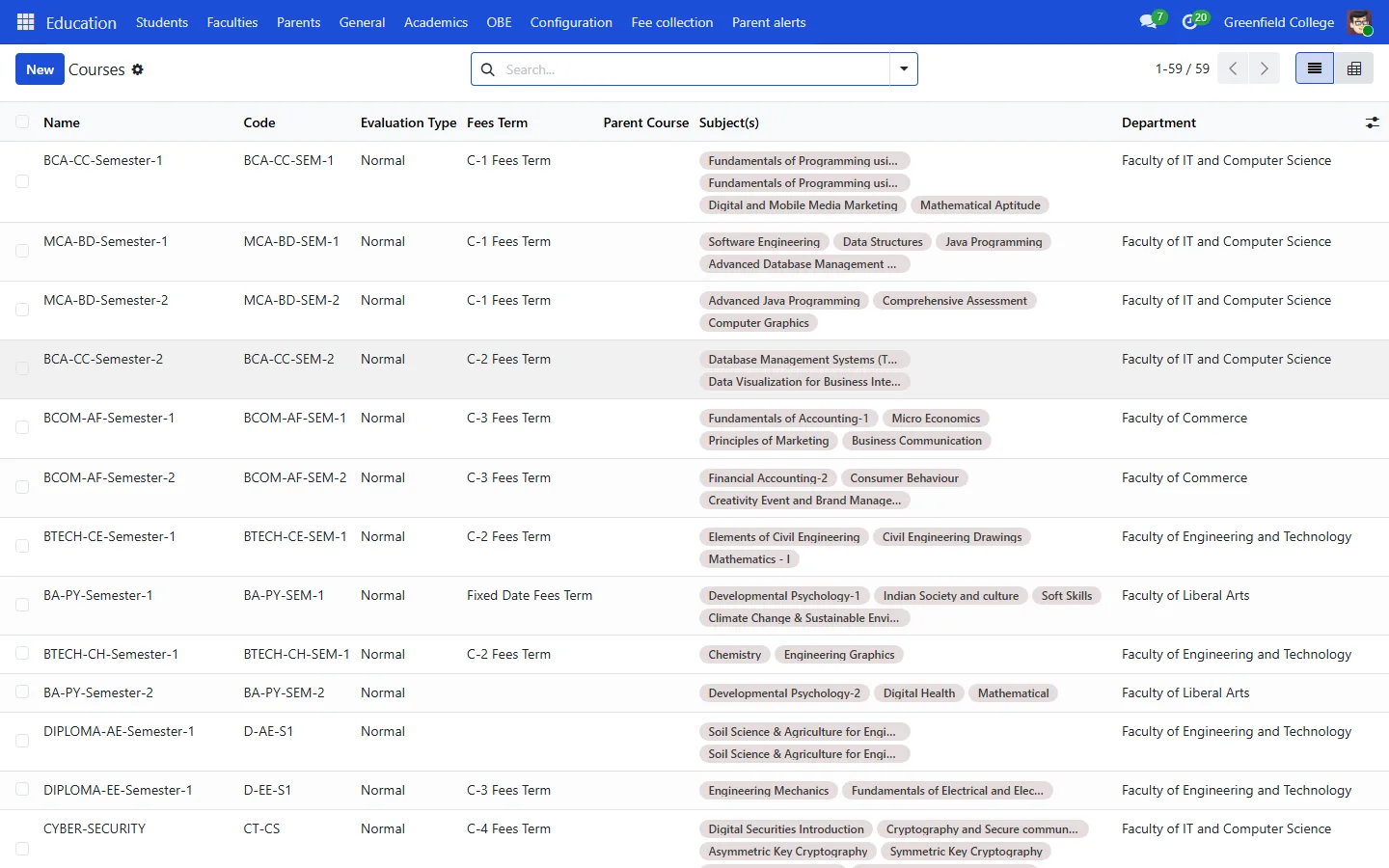The height and width of the screenshot is (868, 1389).
Task: Click the Java Programming subject tag
Action: (994, 242)
